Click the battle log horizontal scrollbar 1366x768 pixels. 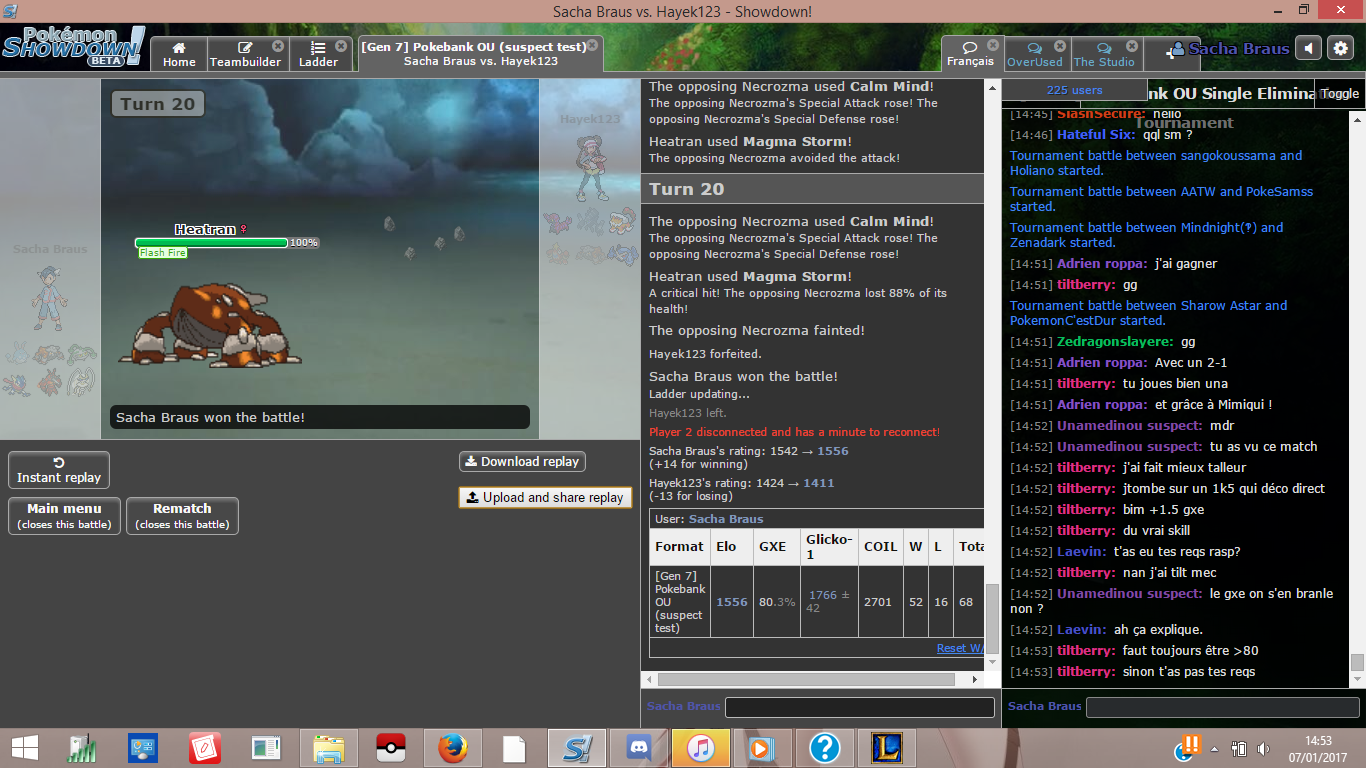(x=805, y=679)
